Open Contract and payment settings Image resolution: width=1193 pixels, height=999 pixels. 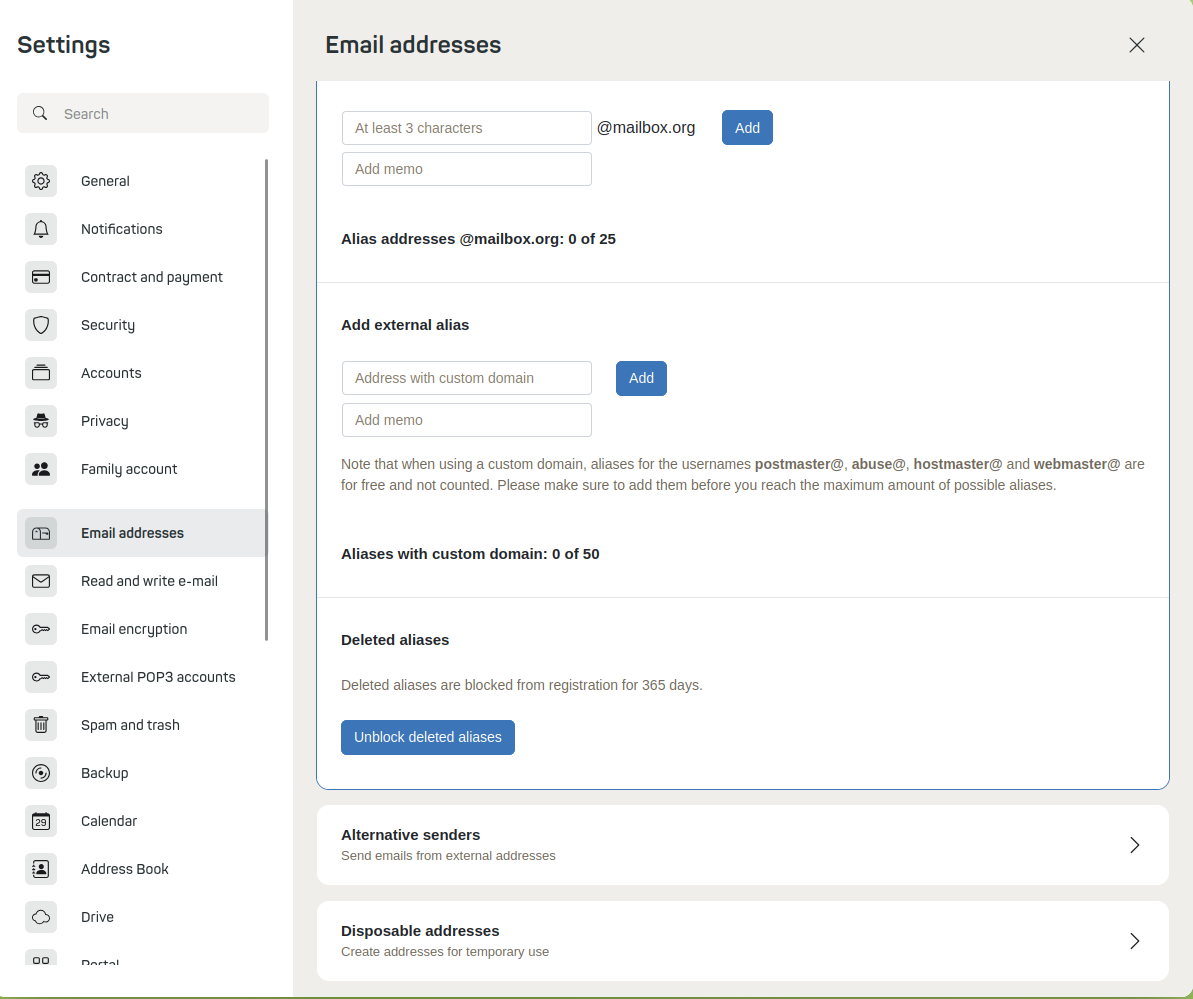click(151, 277)
